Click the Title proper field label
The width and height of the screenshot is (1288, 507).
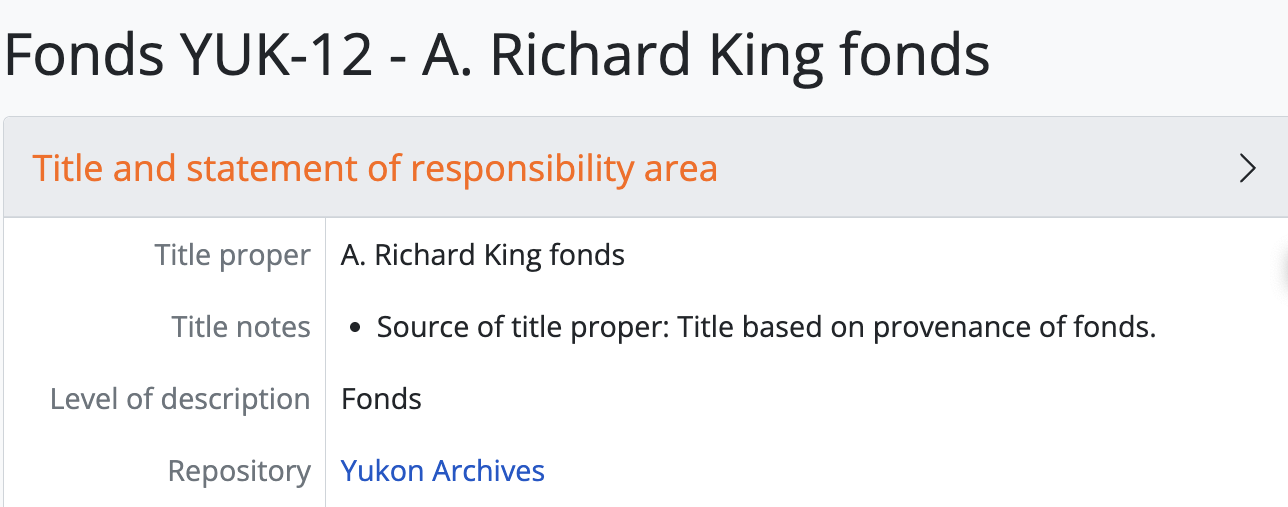[232, 255]
